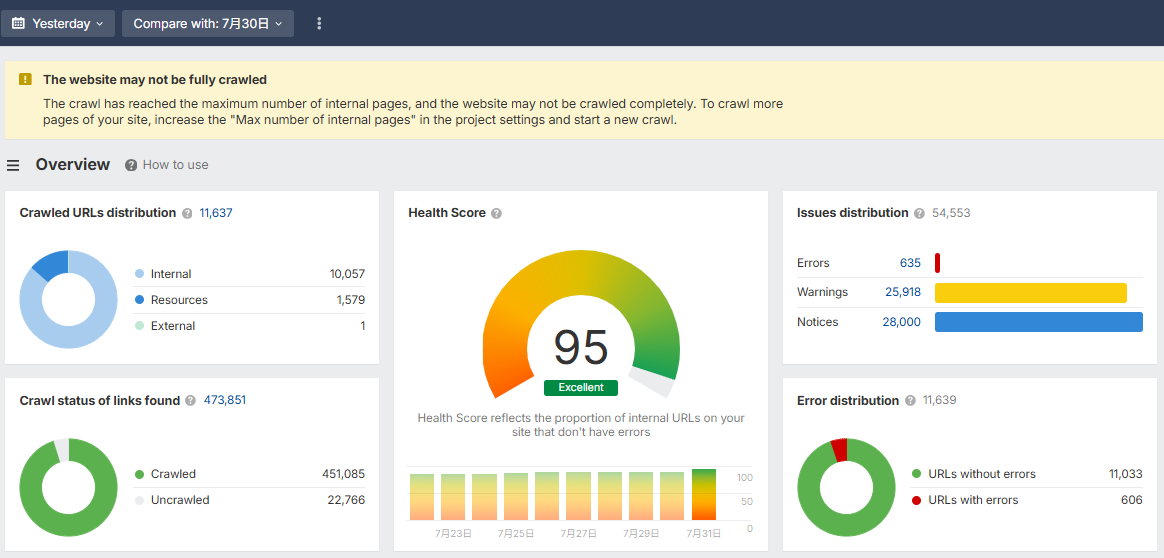Screen dimensions: 1164x558
Task: Click the URLs without errors value 11,033
Action: click(x=1125, y=474)
